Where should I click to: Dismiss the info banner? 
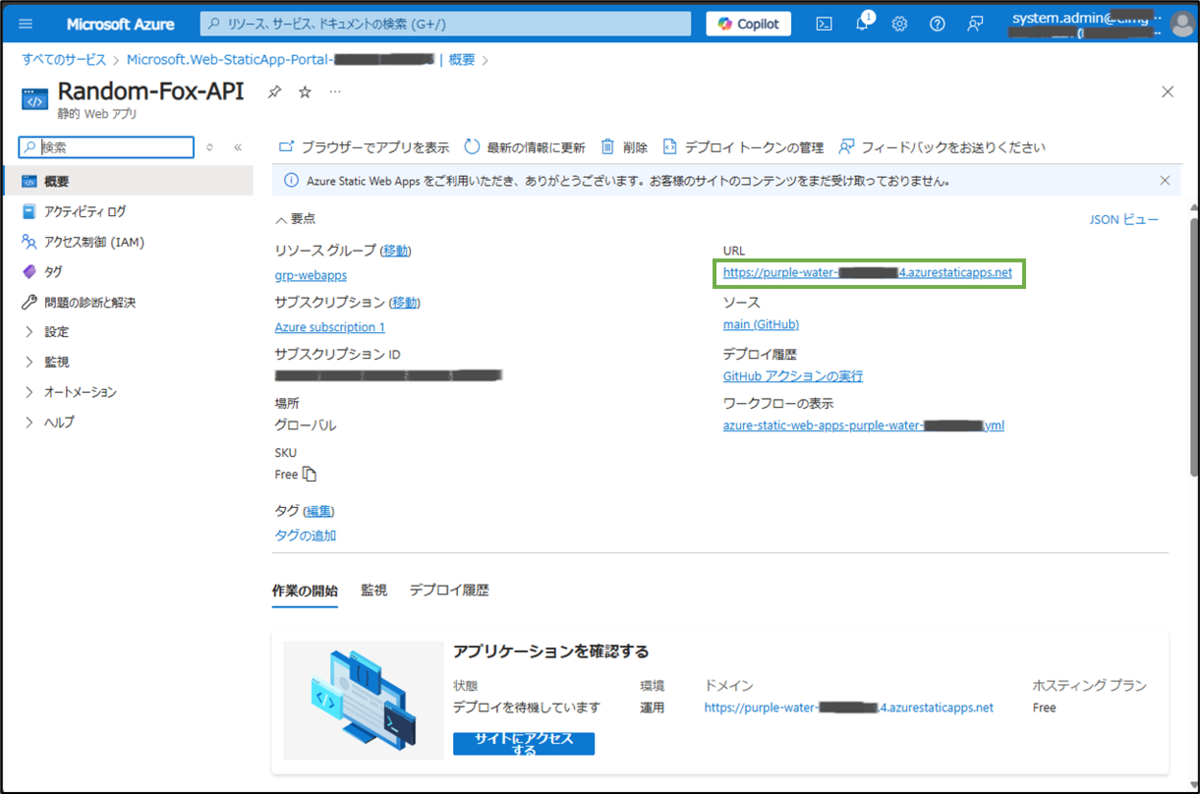point(1164,181)
